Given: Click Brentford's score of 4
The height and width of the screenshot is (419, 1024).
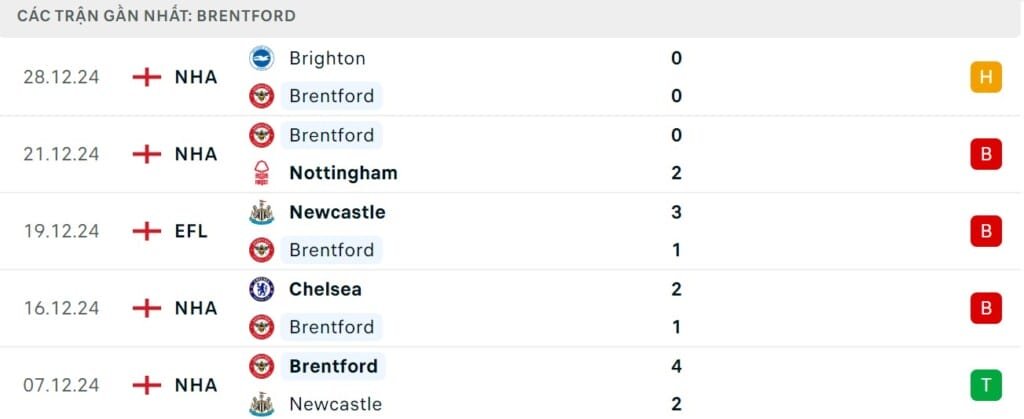Looking at the screenshot, I should click(677, 366).
